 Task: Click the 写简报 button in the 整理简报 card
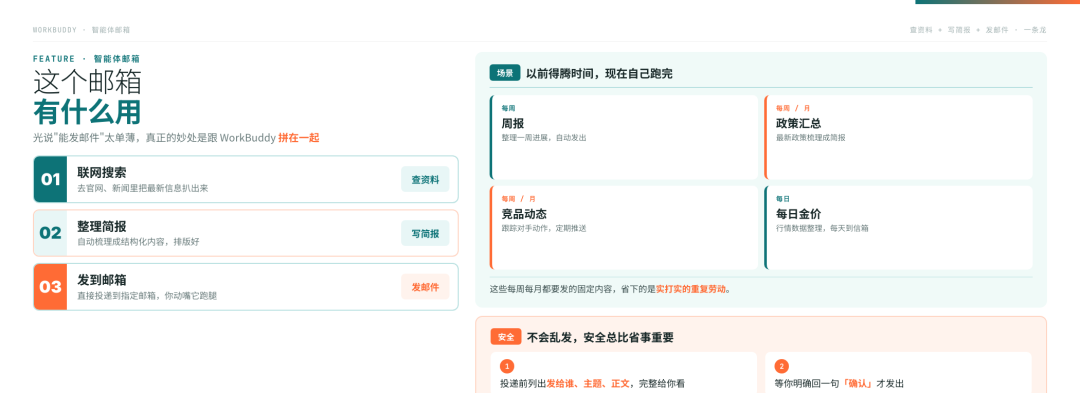tap(425, 233)
